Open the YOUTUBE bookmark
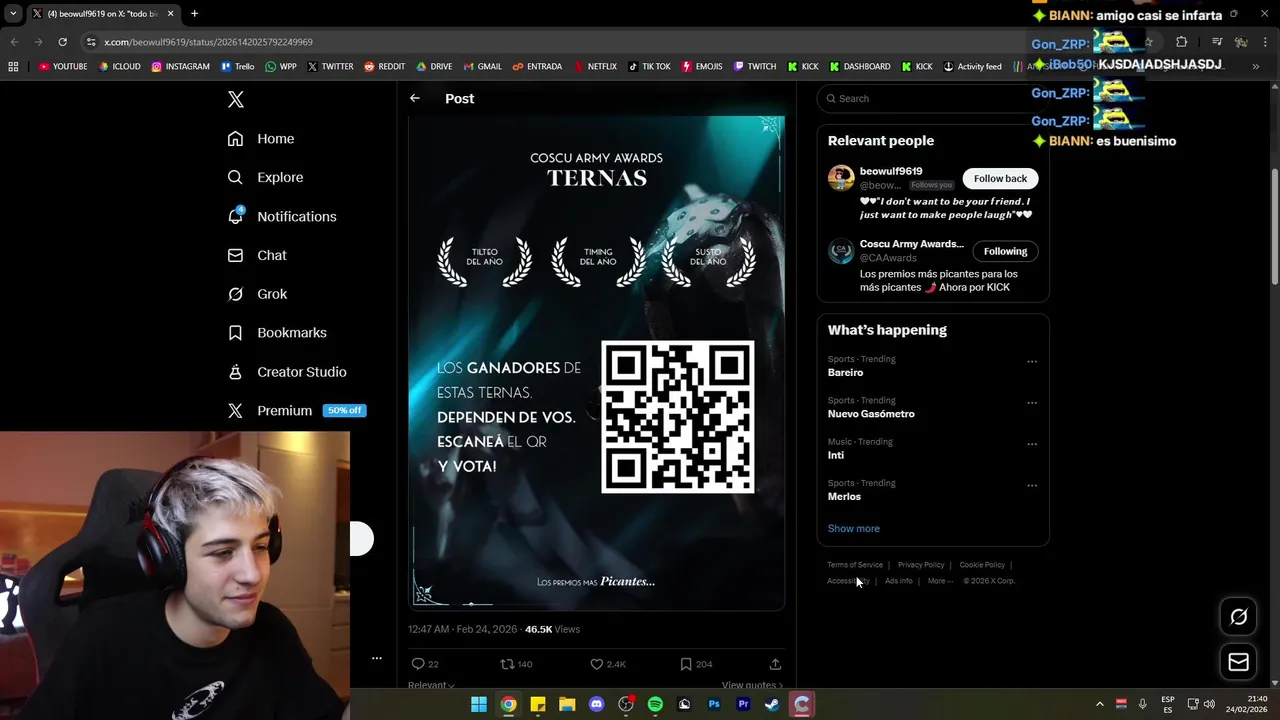Screen dimensions: 1280x720 pyautogui.click(x=63, y=67)
